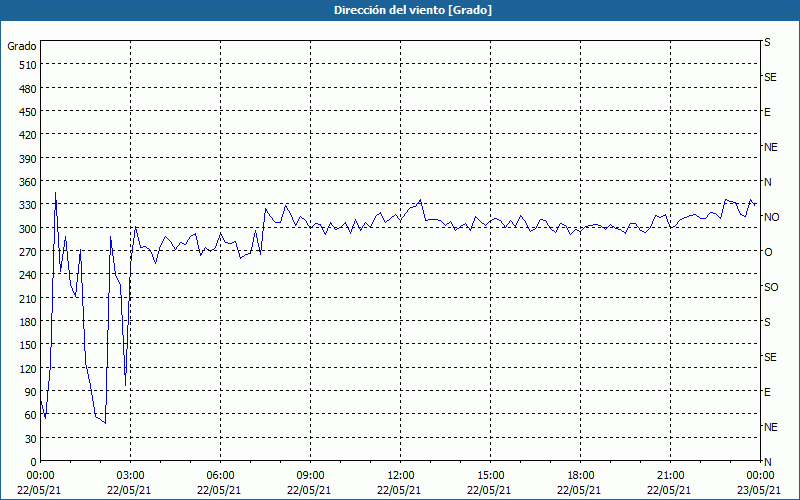The height and width of the screenshot is (500, 800).
Task: Click the 23/05/21 date label
Action: coord(759,490)
